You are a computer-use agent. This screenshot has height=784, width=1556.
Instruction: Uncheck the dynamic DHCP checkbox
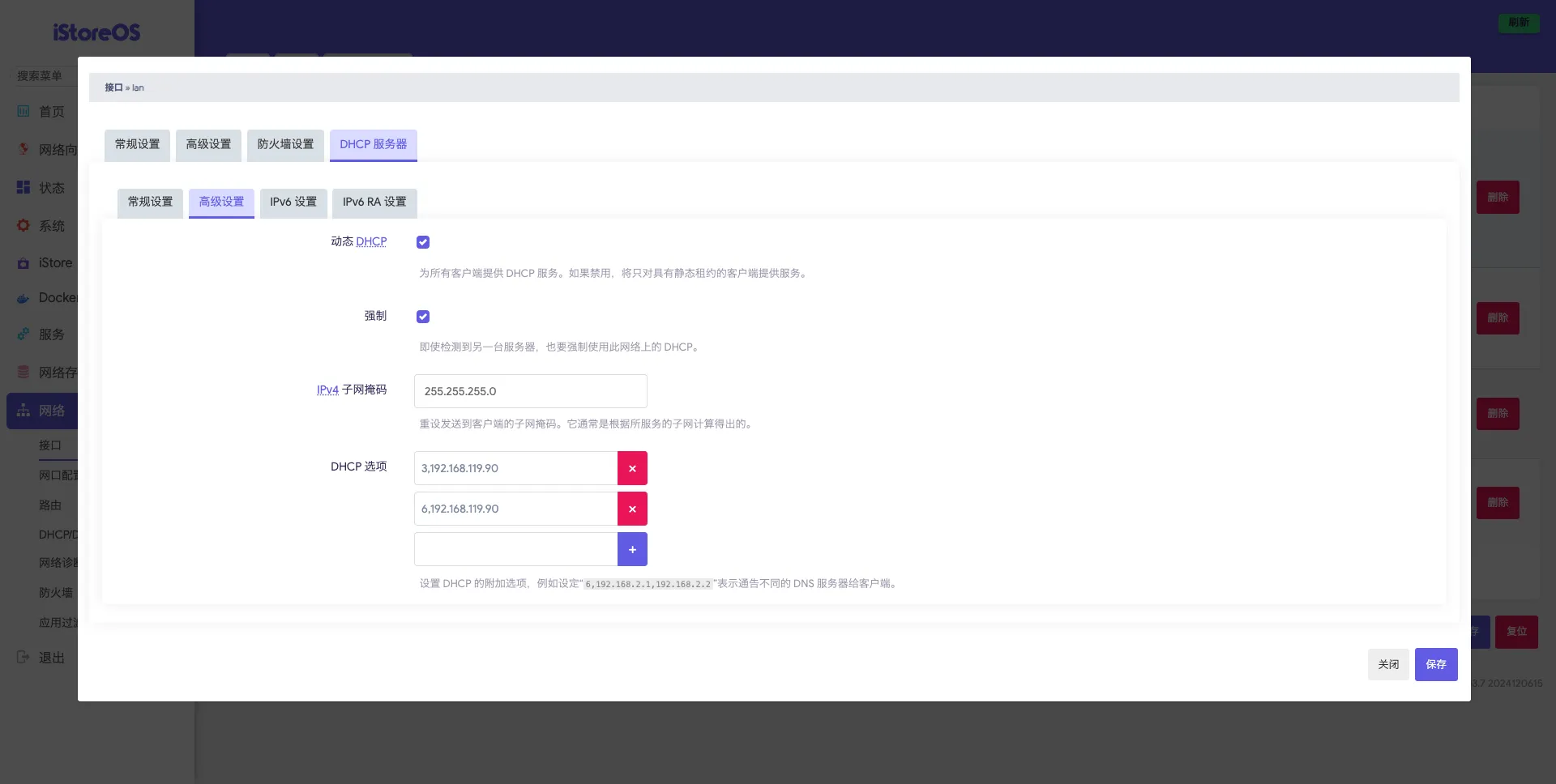[x=423, y=242]
